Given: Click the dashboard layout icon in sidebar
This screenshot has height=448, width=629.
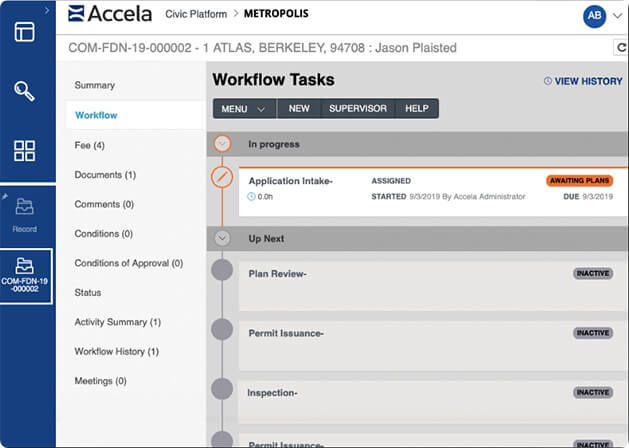Looking at the screenshot, I should 25,31.
